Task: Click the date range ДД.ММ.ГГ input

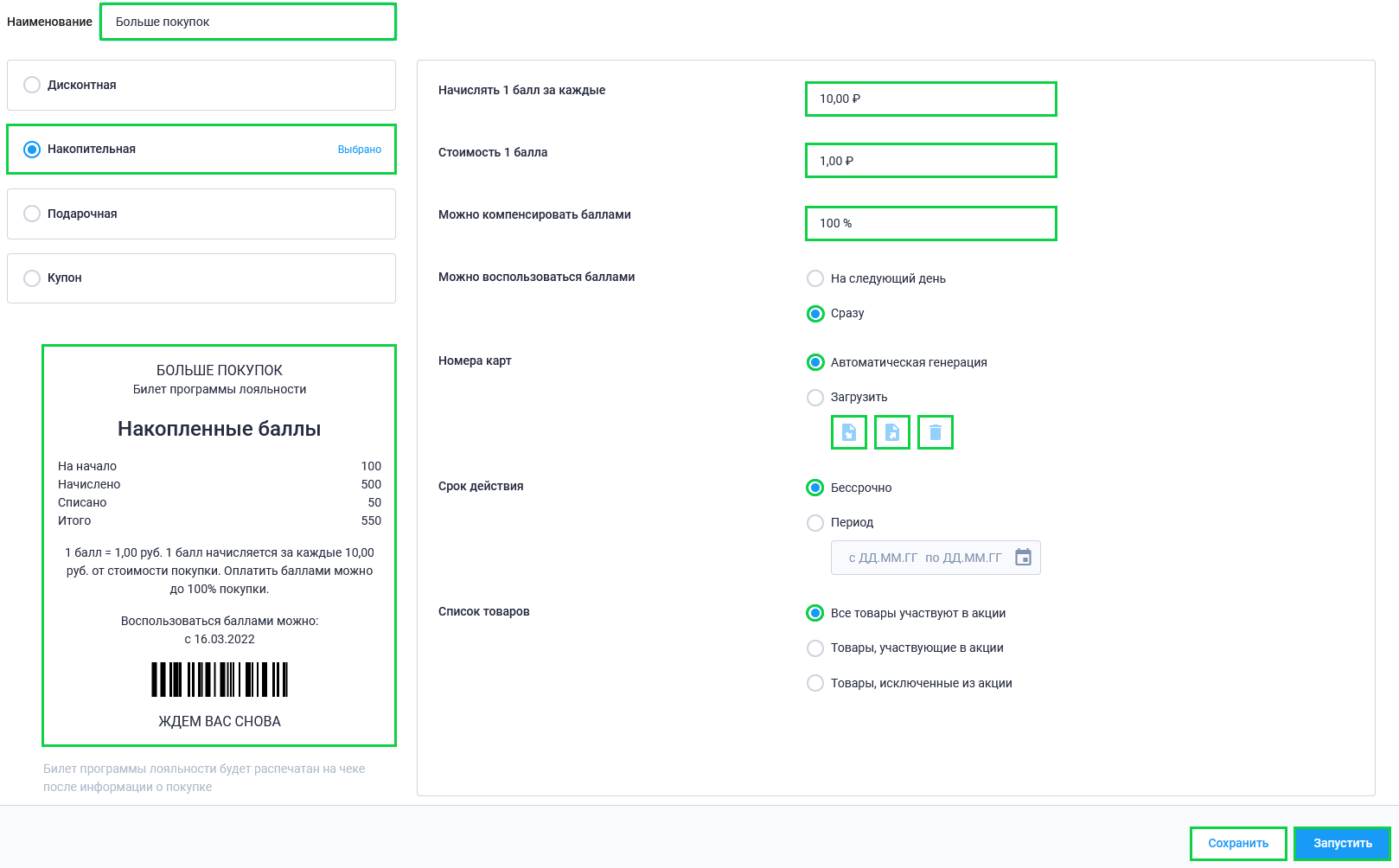Action: click(x=925, y=558)
